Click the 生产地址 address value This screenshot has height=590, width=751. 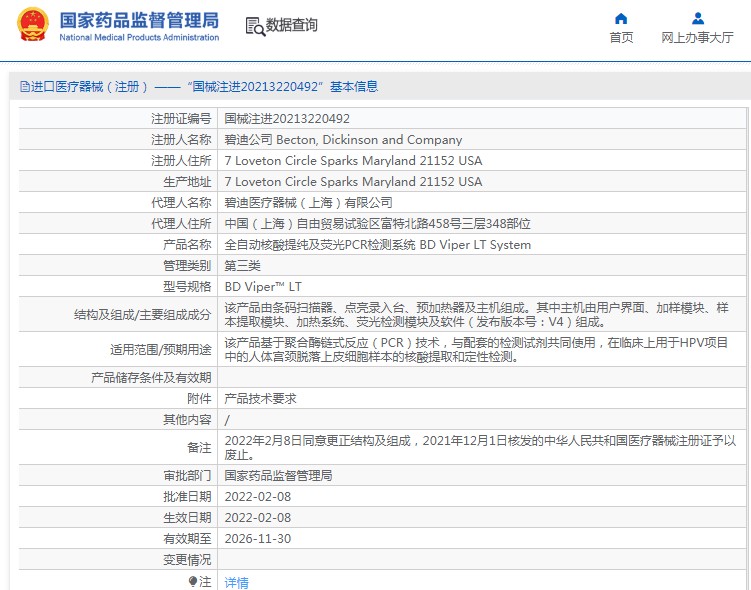click(353, 182)
